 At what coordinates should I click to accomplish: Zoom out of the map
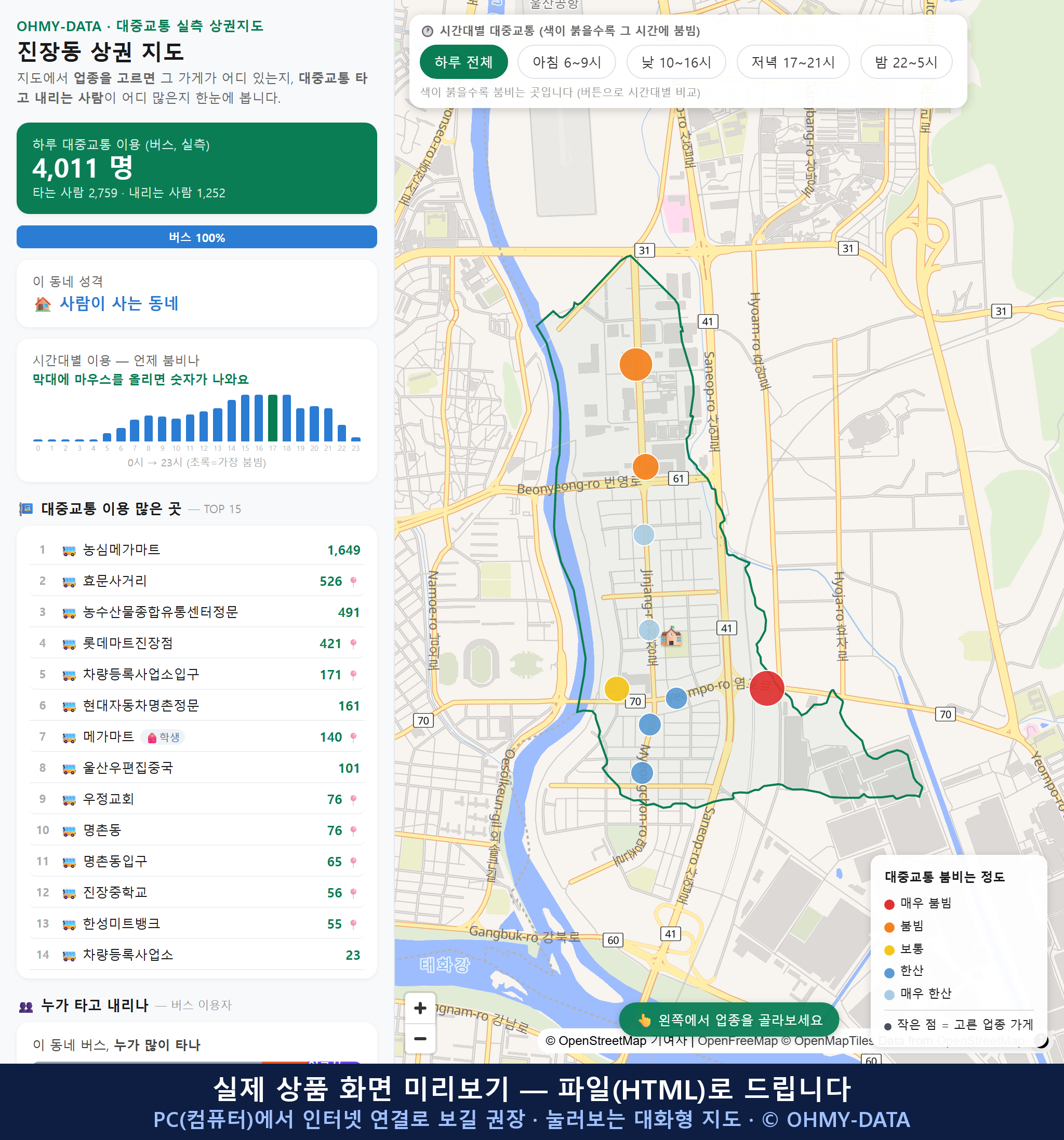tap(420, 1039)
